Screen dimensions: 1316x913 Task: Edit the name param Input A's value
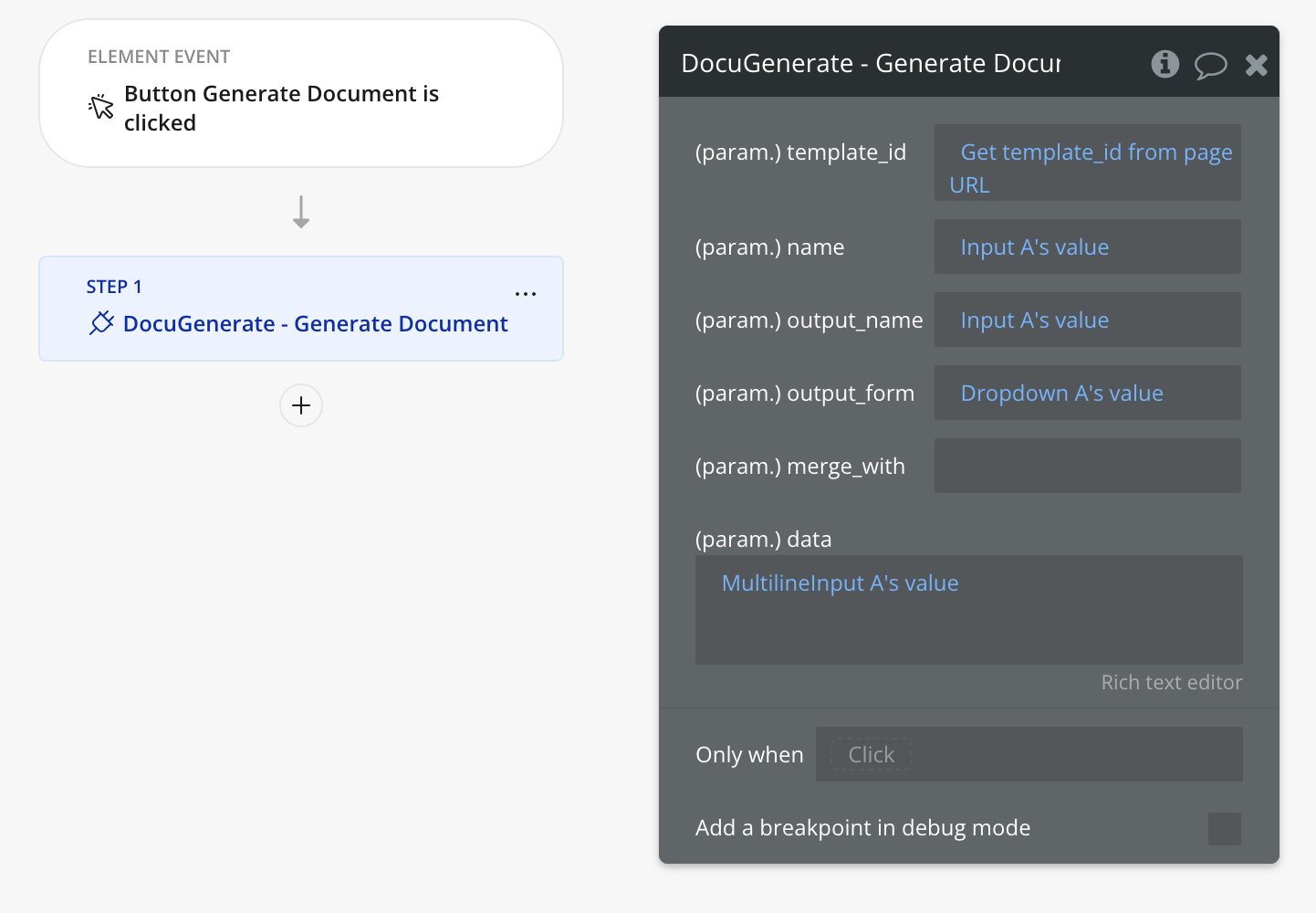click(1088, 247)
